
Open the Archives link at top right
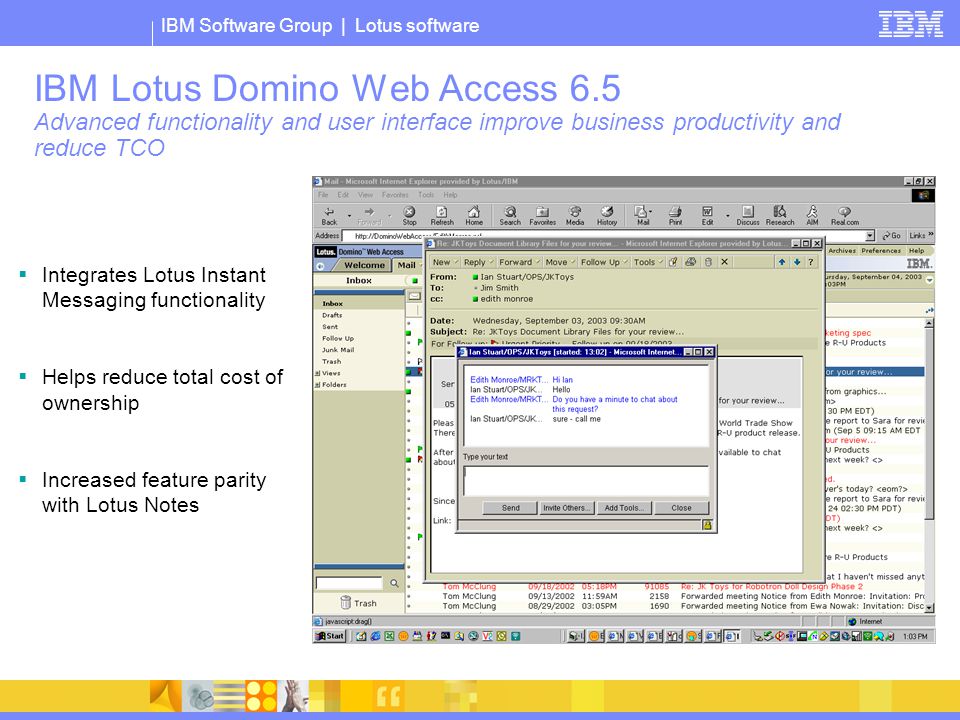(842, 250)
